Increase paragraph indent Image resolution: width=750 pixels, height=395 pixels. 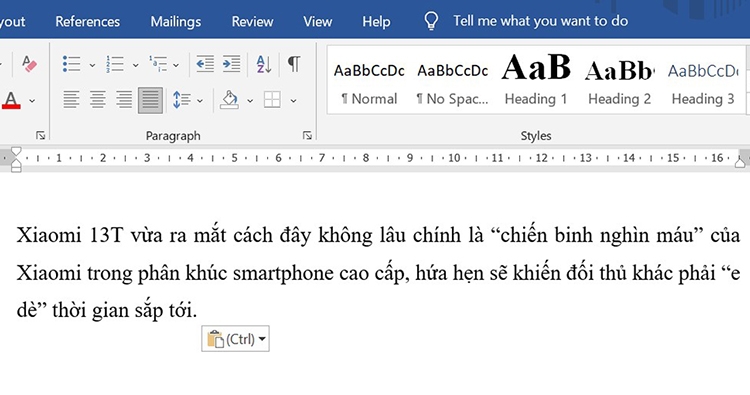(x=232, y=64)
